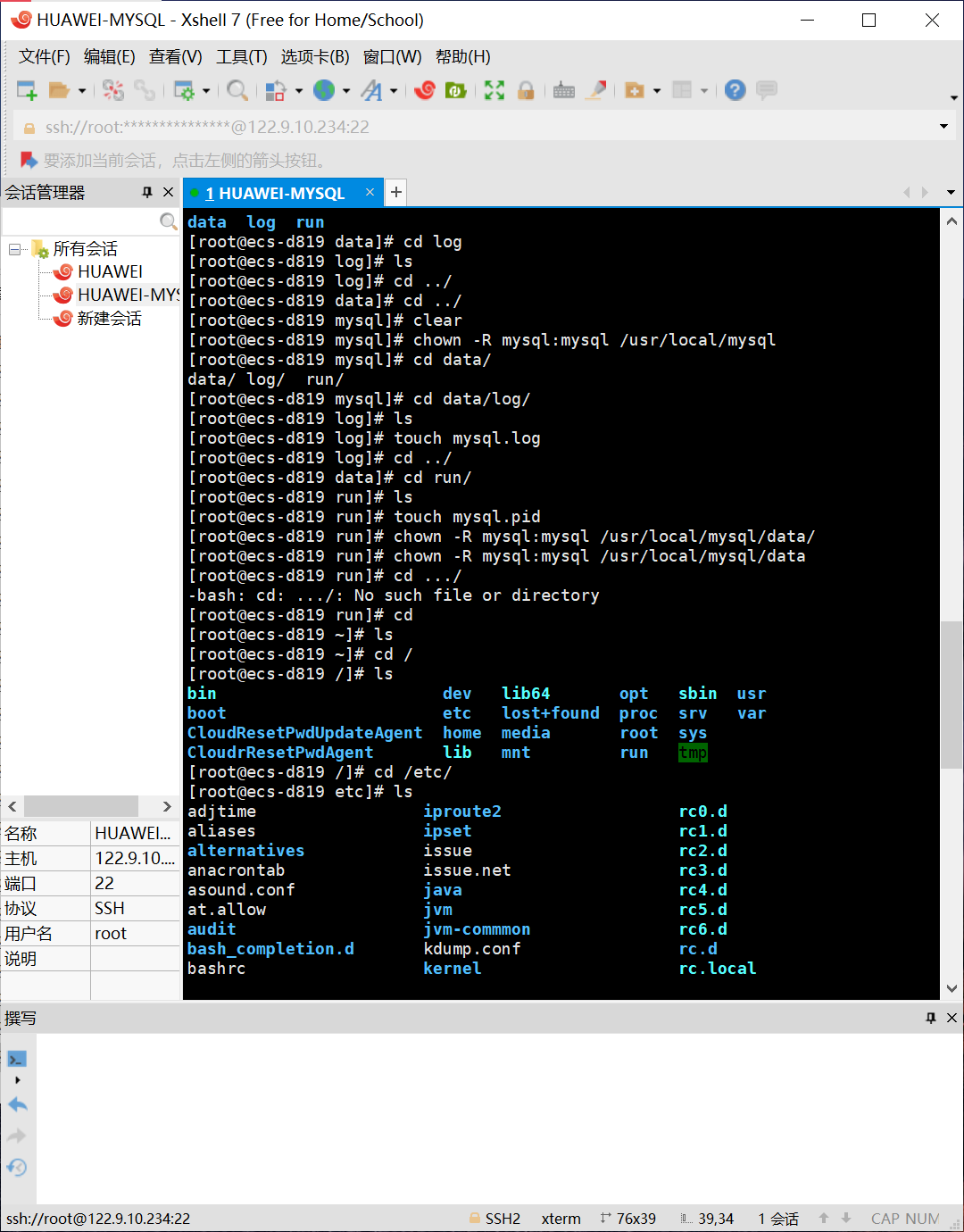Click the Open session folder icon

59,90
